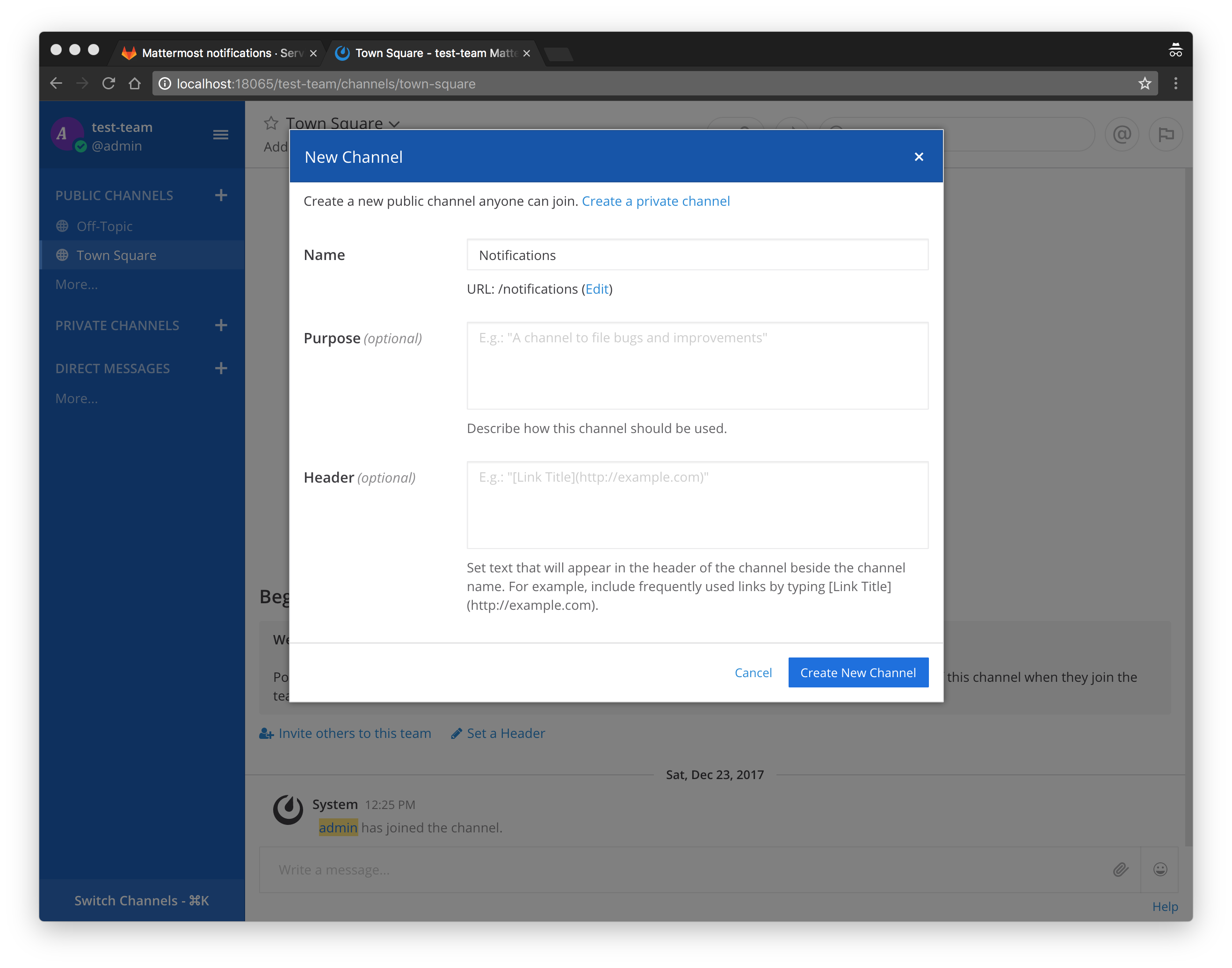The height and width of the screenshot is (968, 1232).
Task: Click the channel Name input field
Action: pos(697,255)
